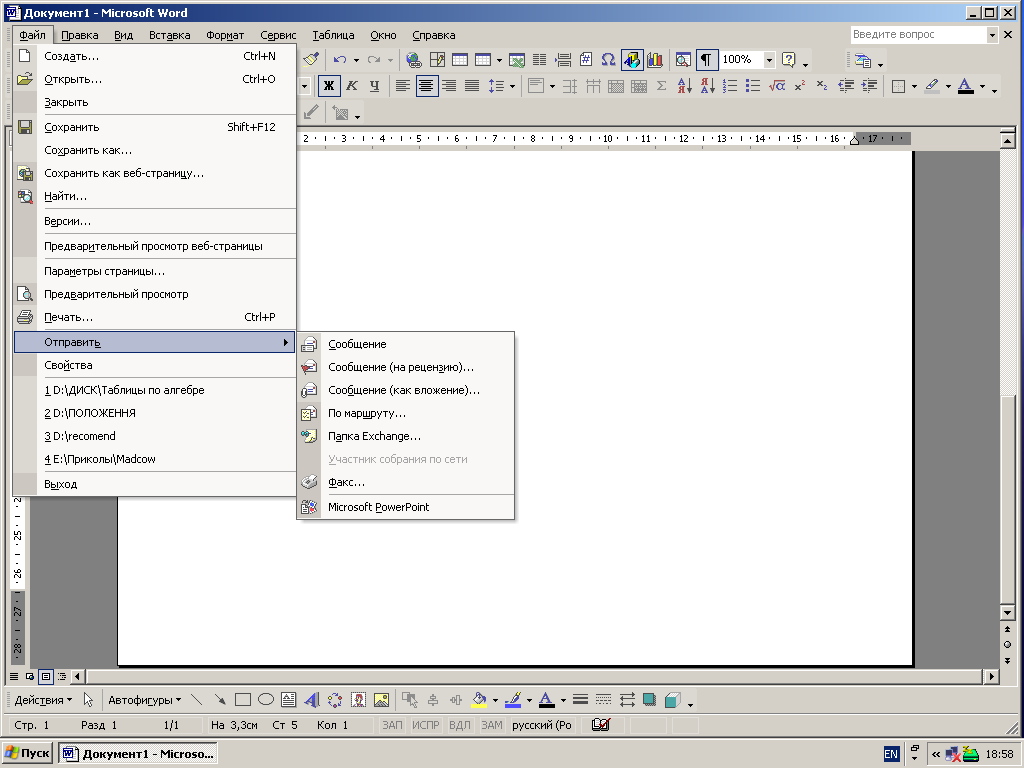The height and width of the screenshot is (768, 1024).
Task: Toggle align left paragraph button
Action: pyautogui.click(x=403, y=86)
